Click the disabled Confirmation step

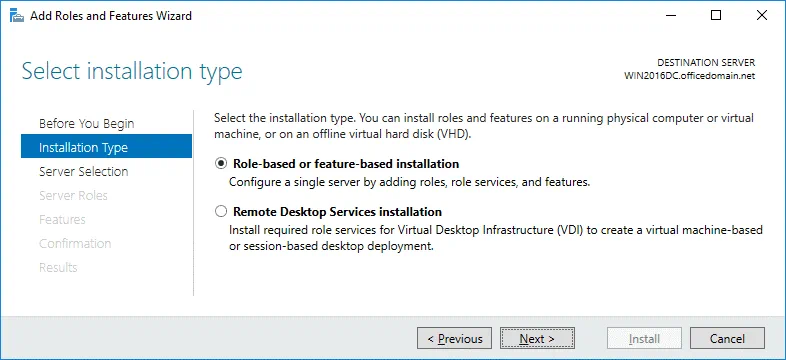[75, 244]
